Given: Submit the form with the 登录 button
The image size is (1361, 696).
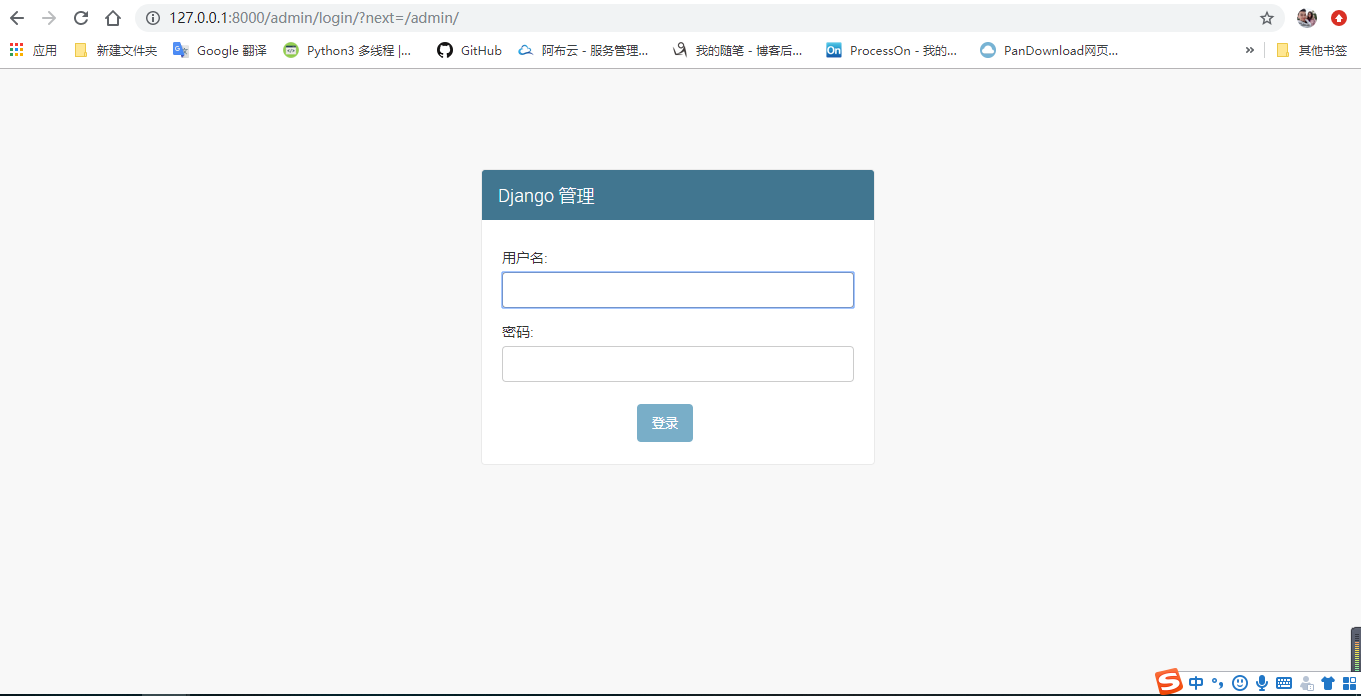Looking at the screenshot, I should (x=665, y=423).
